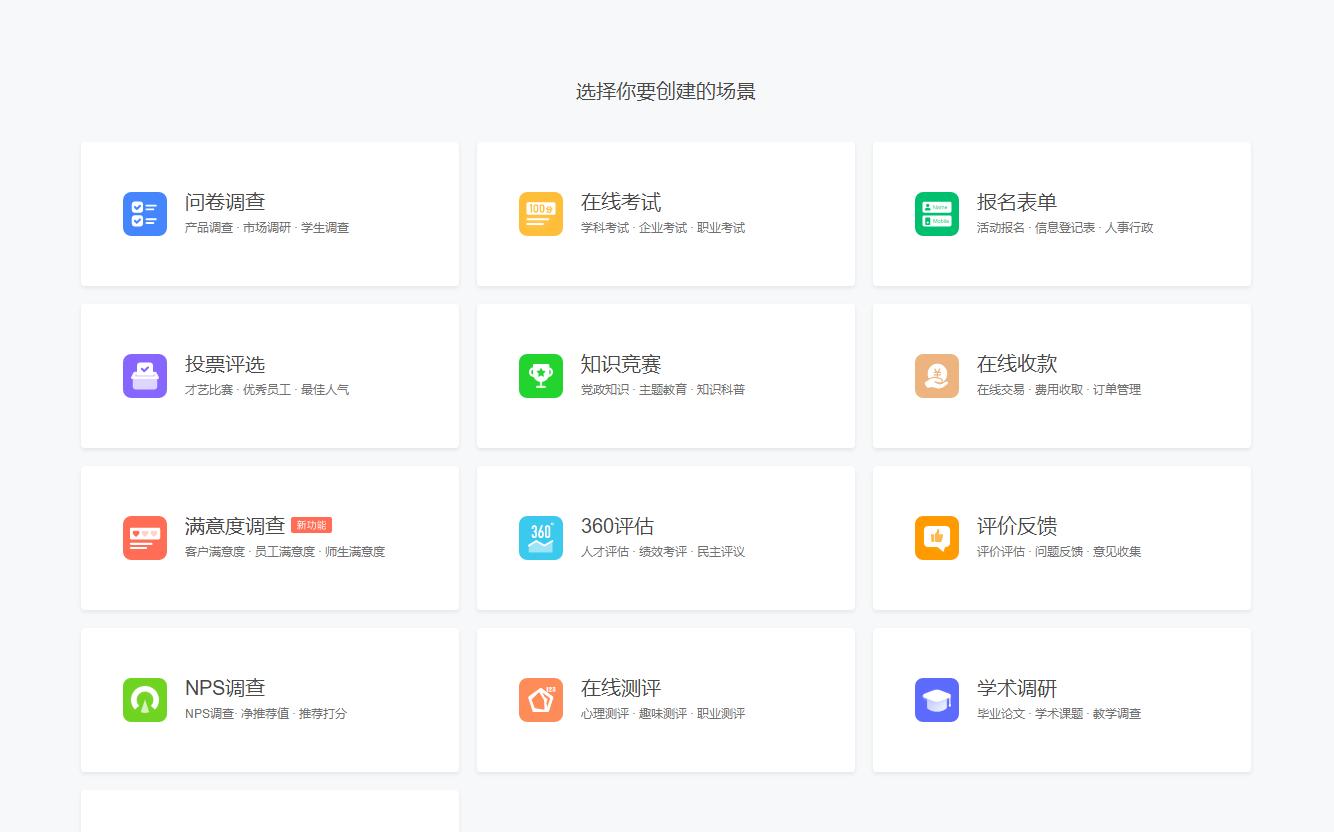Open the 学术调研 academic research icon
The height and width of the screenshot is (832, 1334).
[x=936, y=699]
